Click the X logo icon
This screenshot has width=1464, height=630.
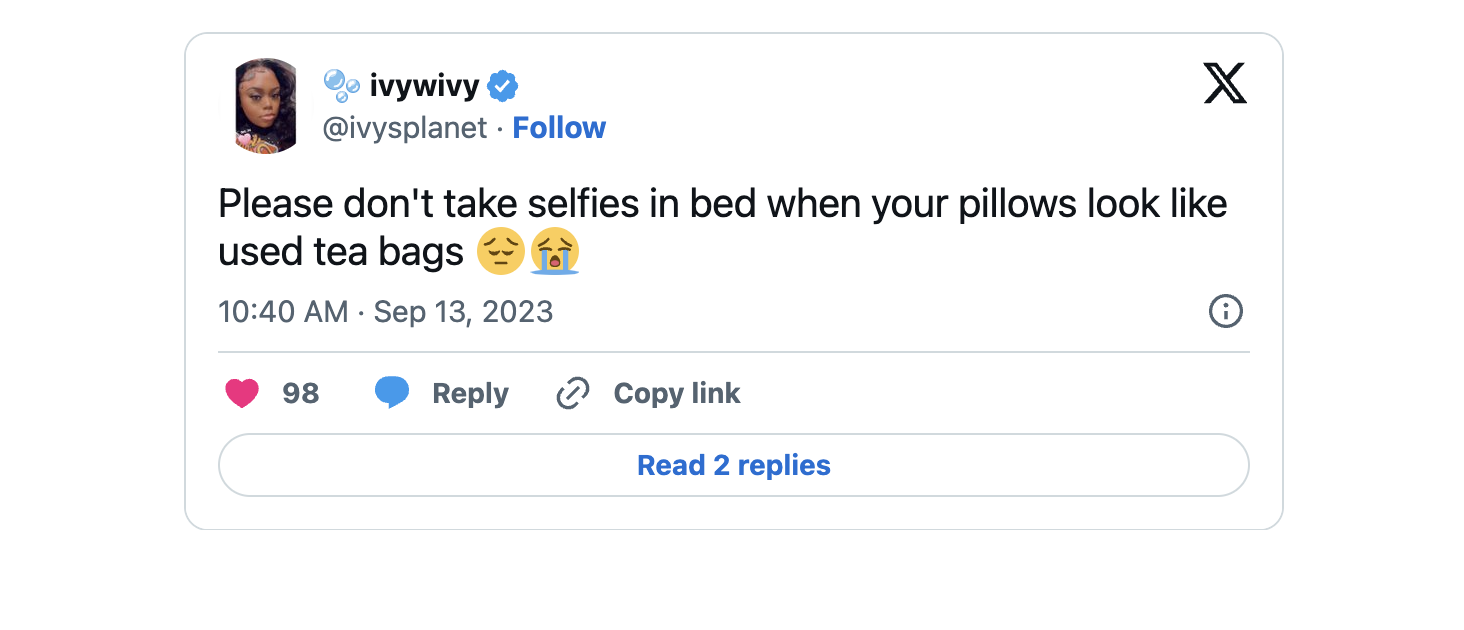pyautogui.click(x=1225, y=83)
